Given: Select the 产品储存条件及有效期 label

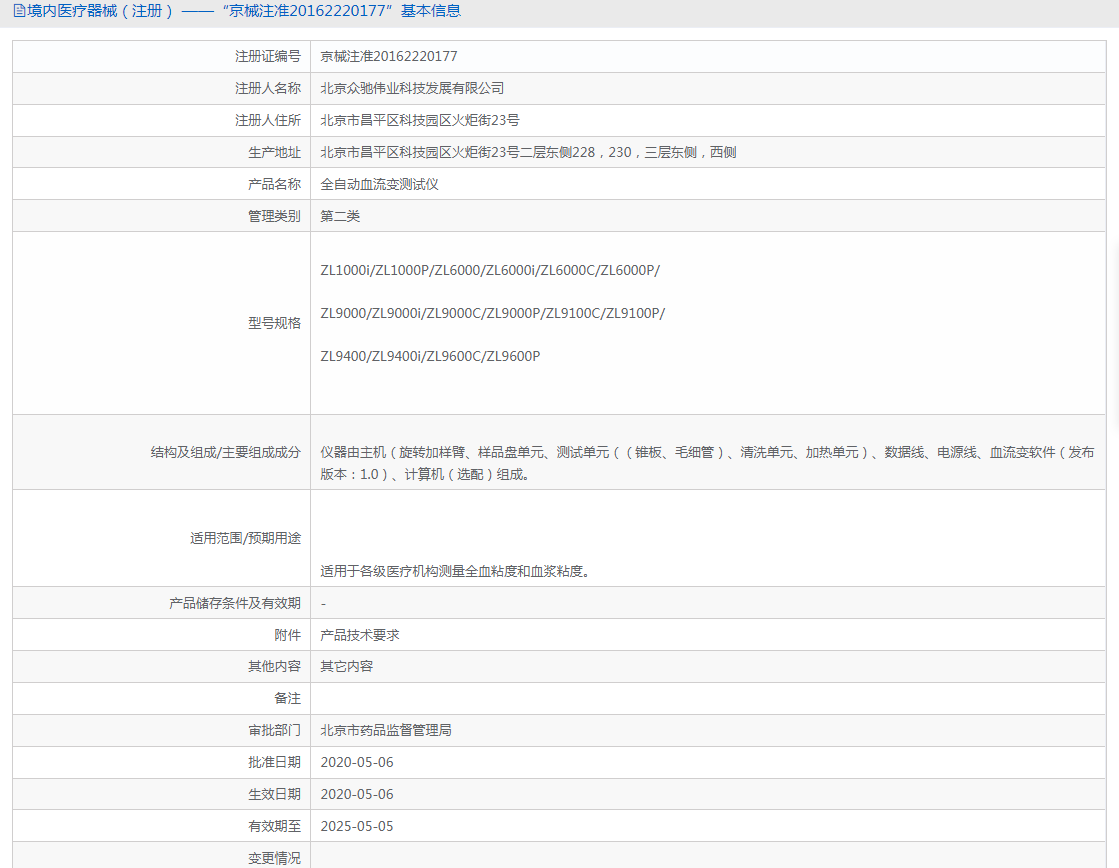Looking at the screenshot, I should pyautogui.click(x=235, y=603).
